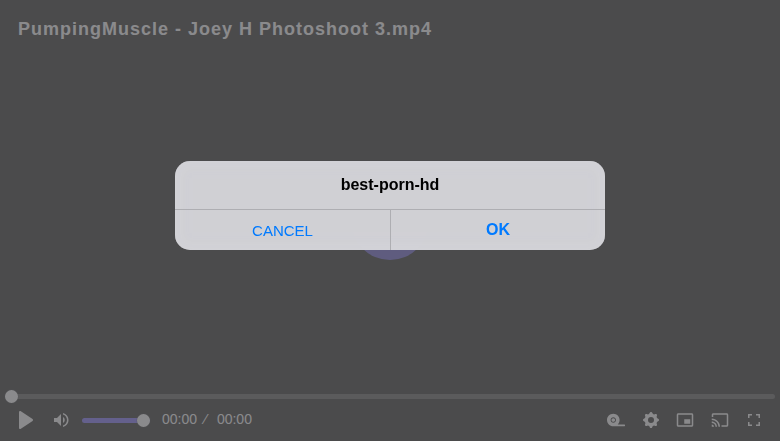This screenshot has height=441, width=780.
Task: Click the best-porn-hd dialog message
Action: 390,185
